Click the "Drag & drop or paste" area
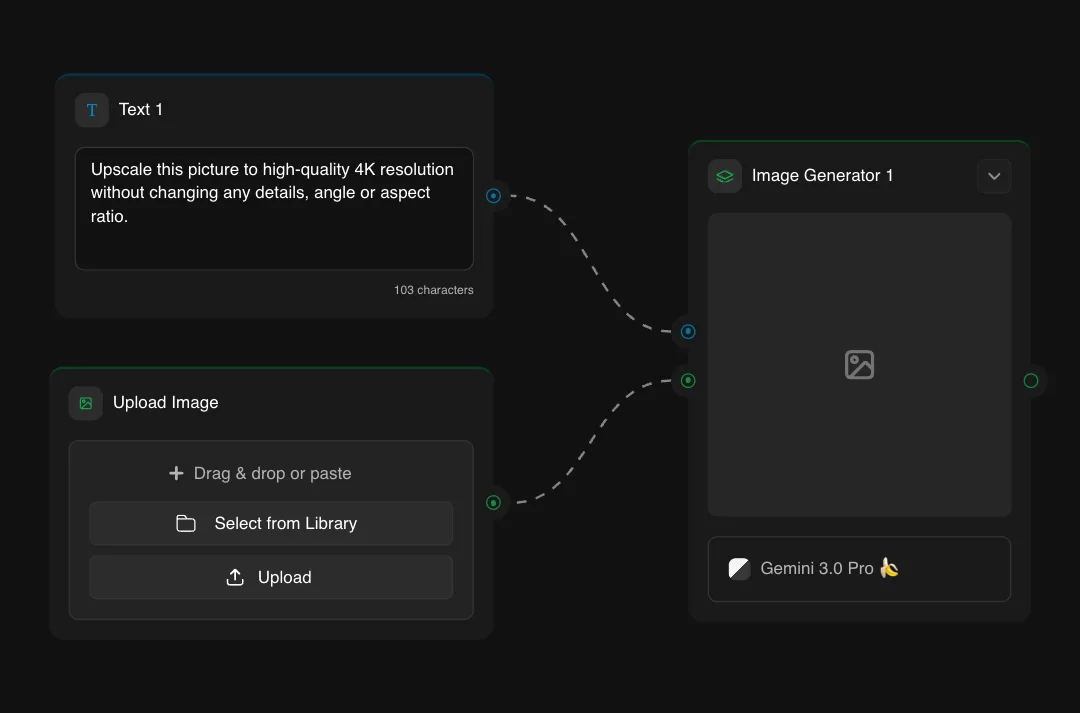This screenshot has height=713, width=1080. tap(271, 473)
